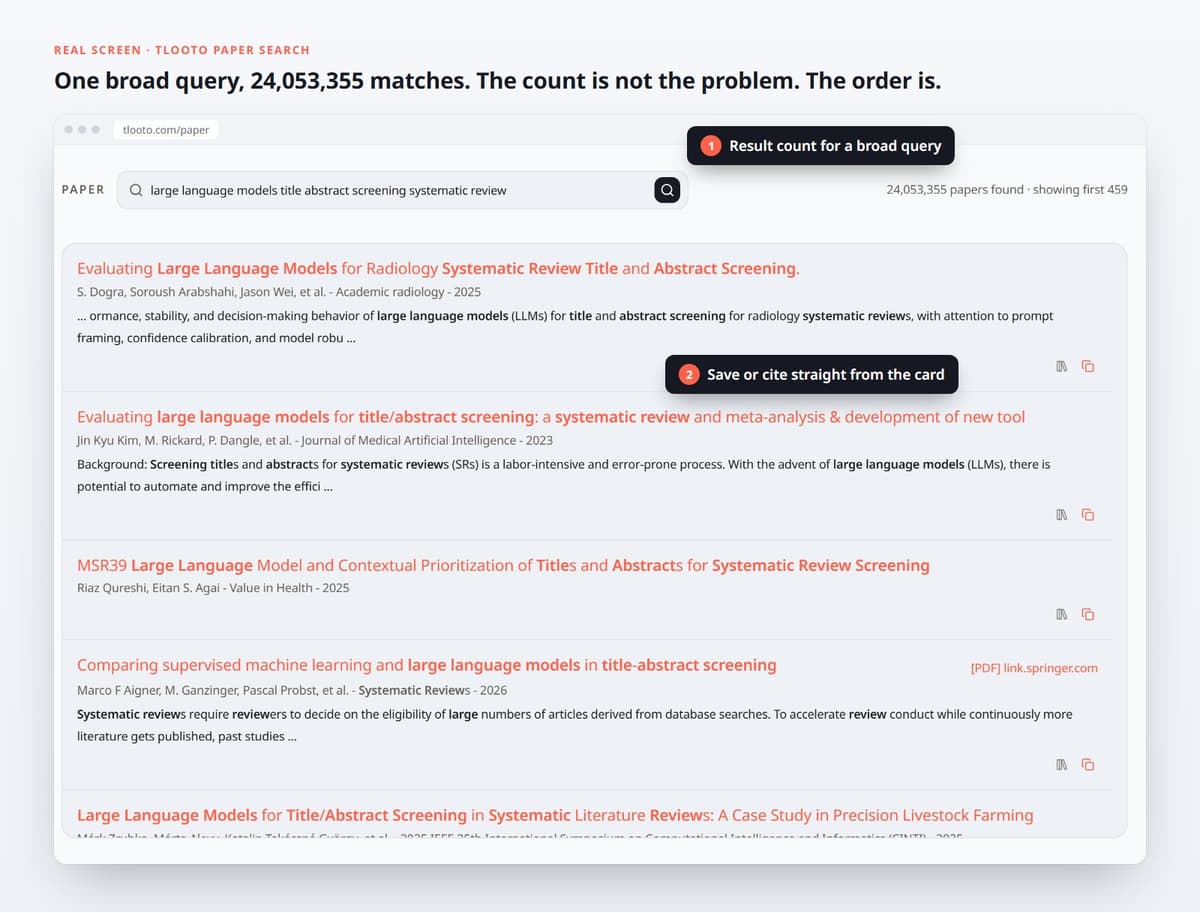1200x913 pixels.
Task: Copy citation for the Jin Kyu Kim paper
Action: 1088,515
